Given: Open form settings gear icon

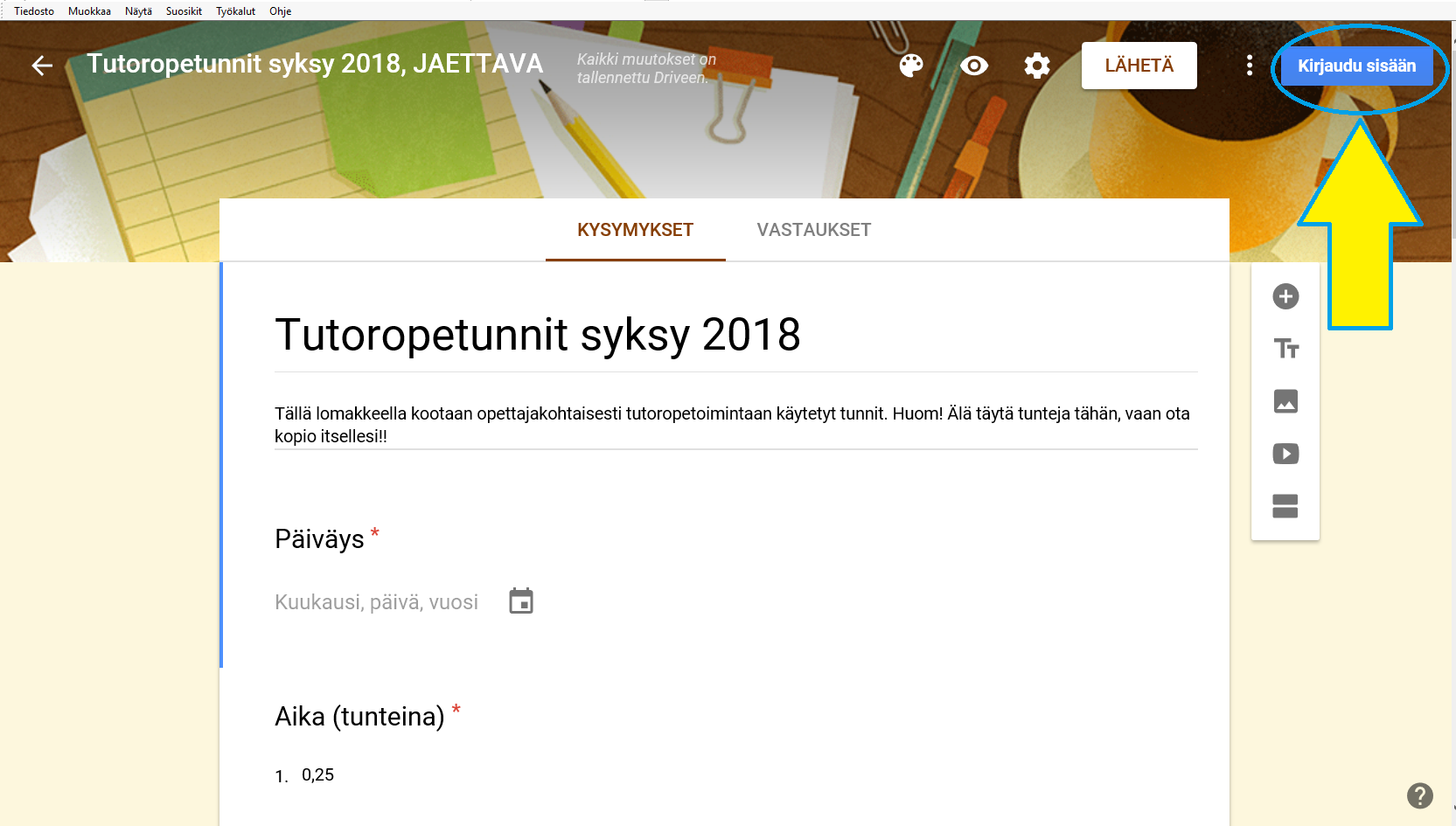Looking at the screenshot, I should (1037, 66).
